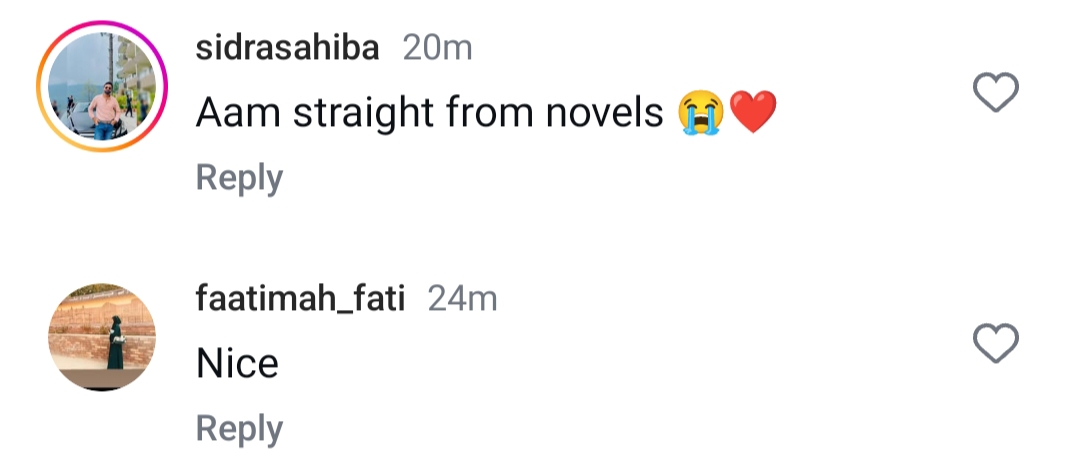View faatimah_fati's profile picture
Image resolution: width=1080 pixels, height=470 pixels.
[x=101, y=337]
